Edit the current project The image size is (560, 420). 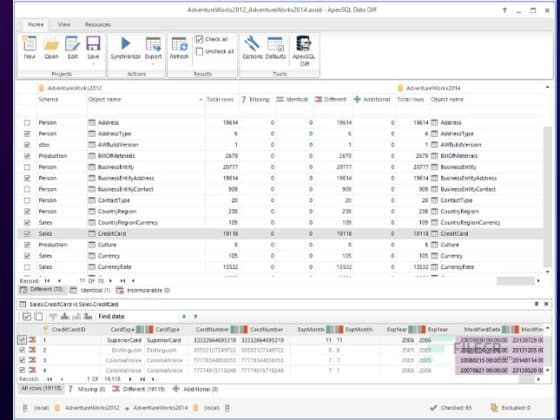pyautogui.click(x=72, y=48)
